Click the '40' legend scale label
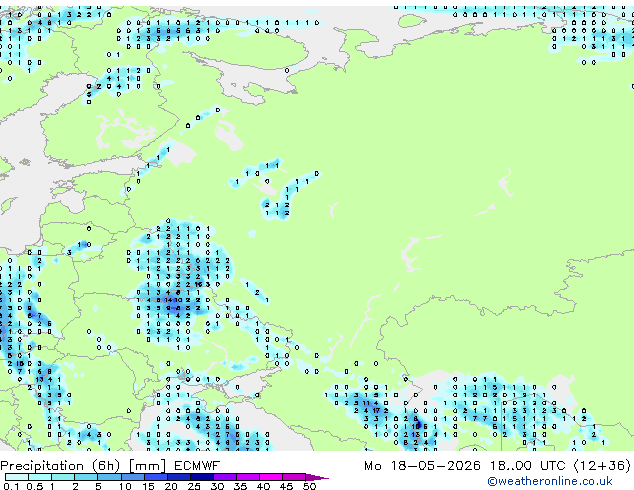 pos(263,486)
